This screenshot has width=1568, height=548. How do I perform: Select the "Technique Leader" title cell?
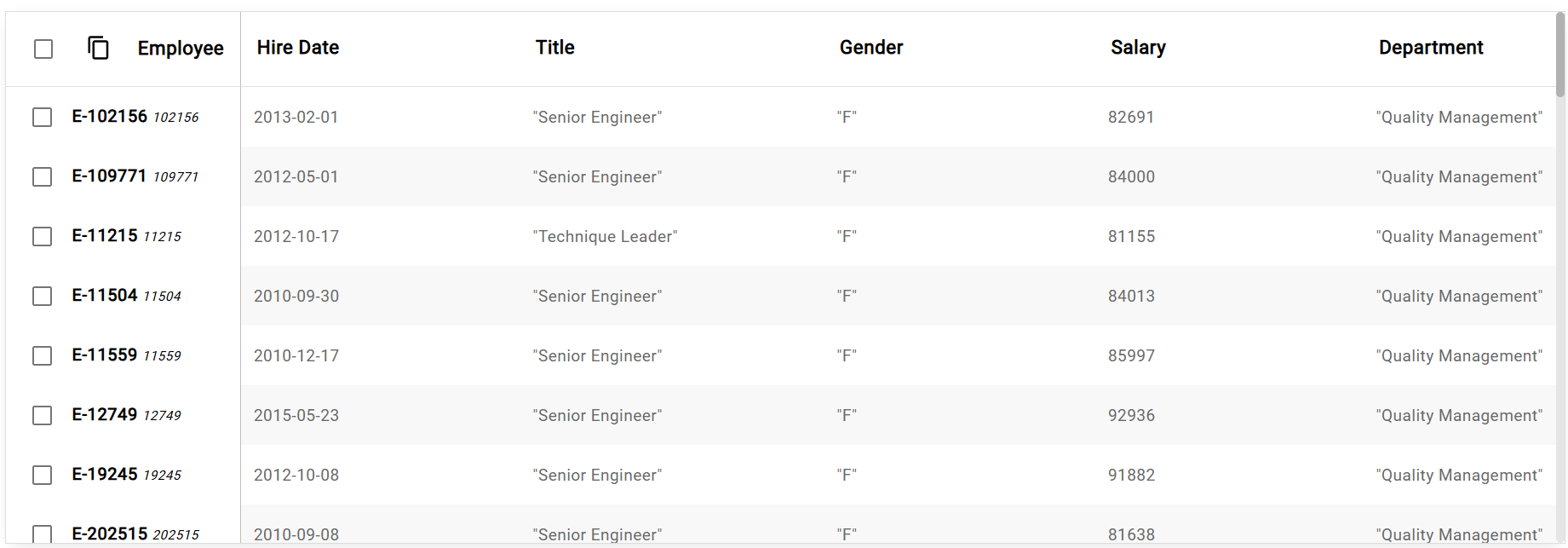[605, 236]
